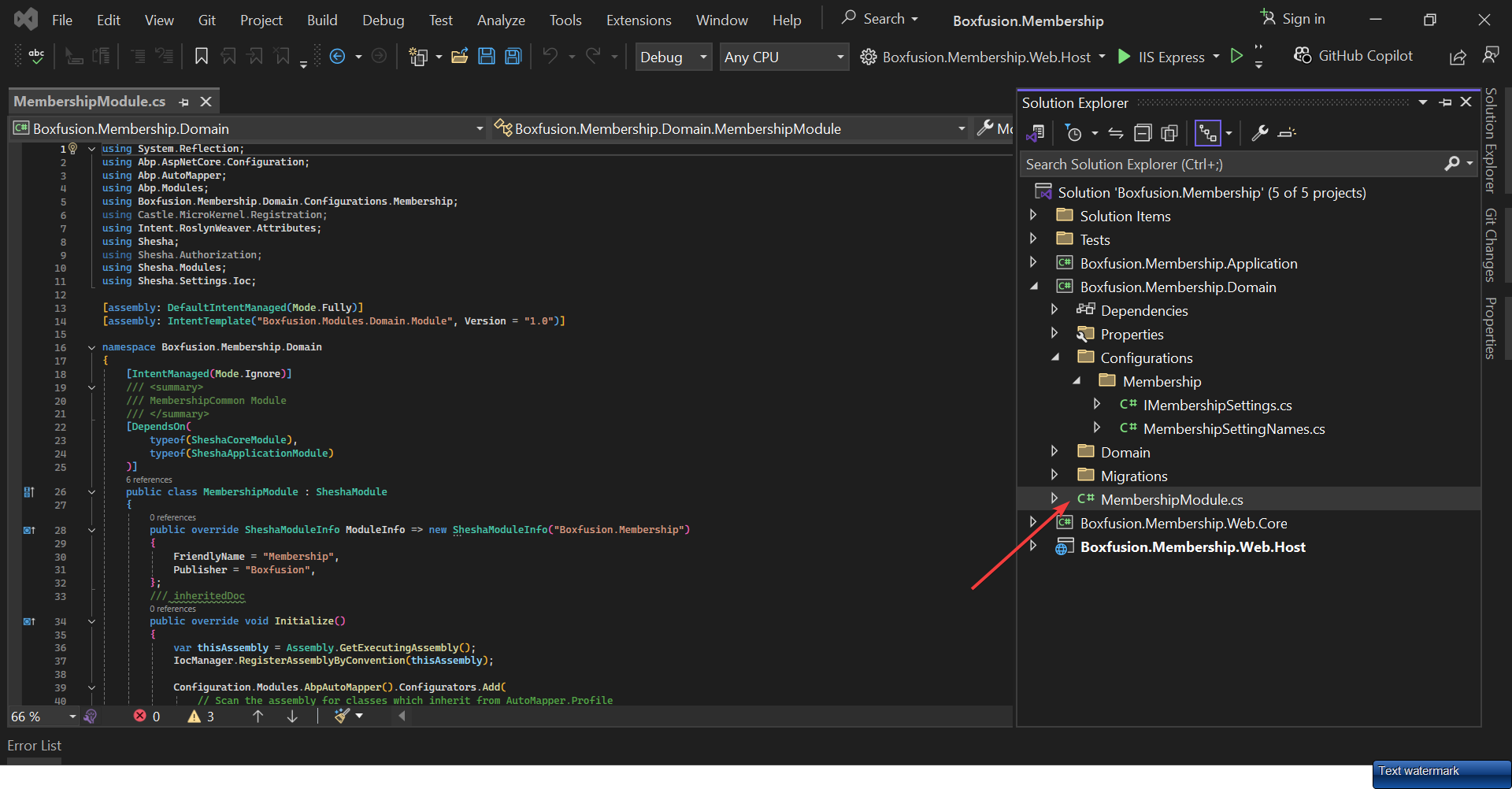Screen dimensions: 1512x789
Task: Open Properties wrench in Solution Explorer
Action: [1260, 133]
